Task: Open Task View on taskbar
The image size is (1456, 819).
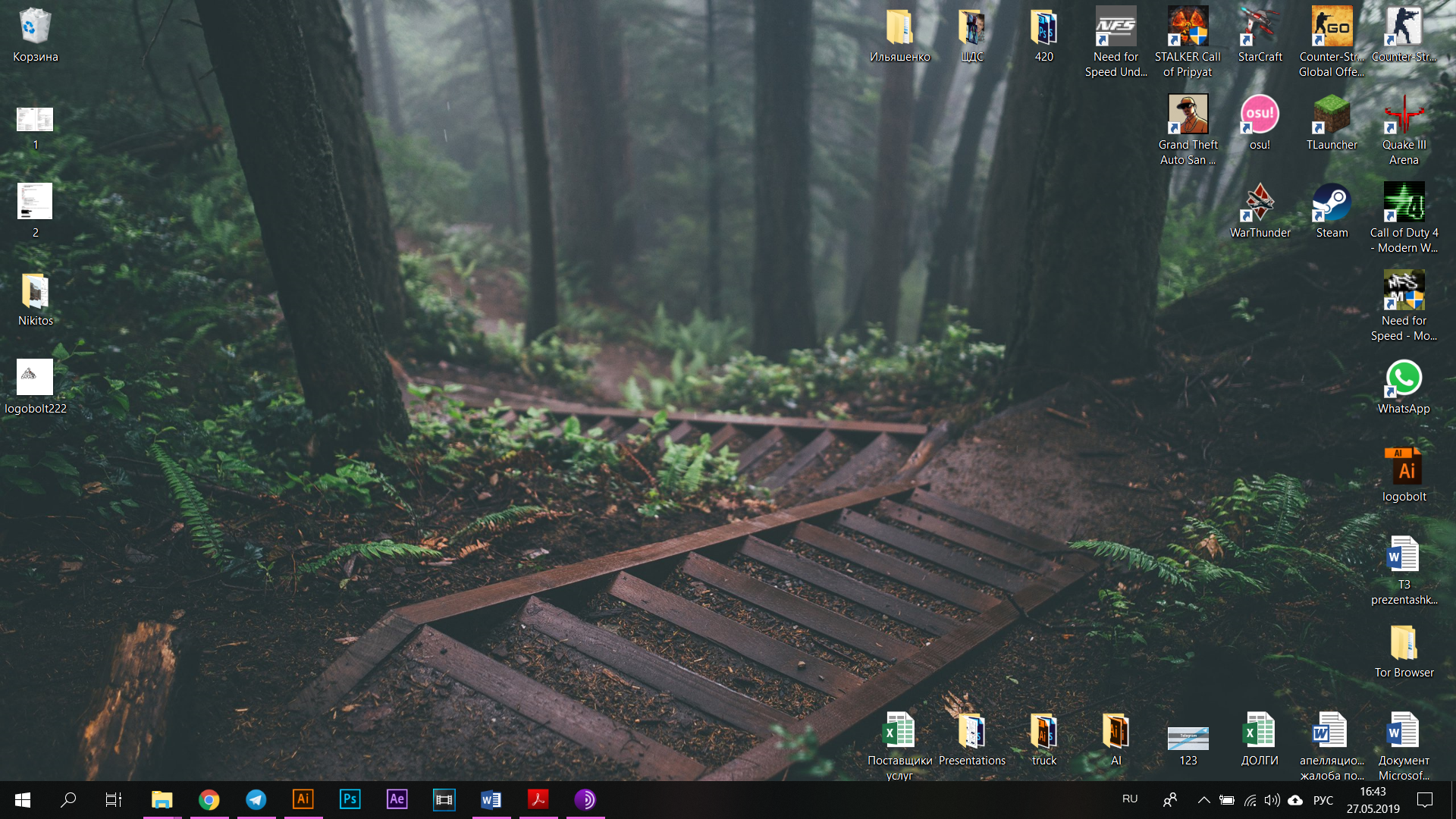Action: 114,800
